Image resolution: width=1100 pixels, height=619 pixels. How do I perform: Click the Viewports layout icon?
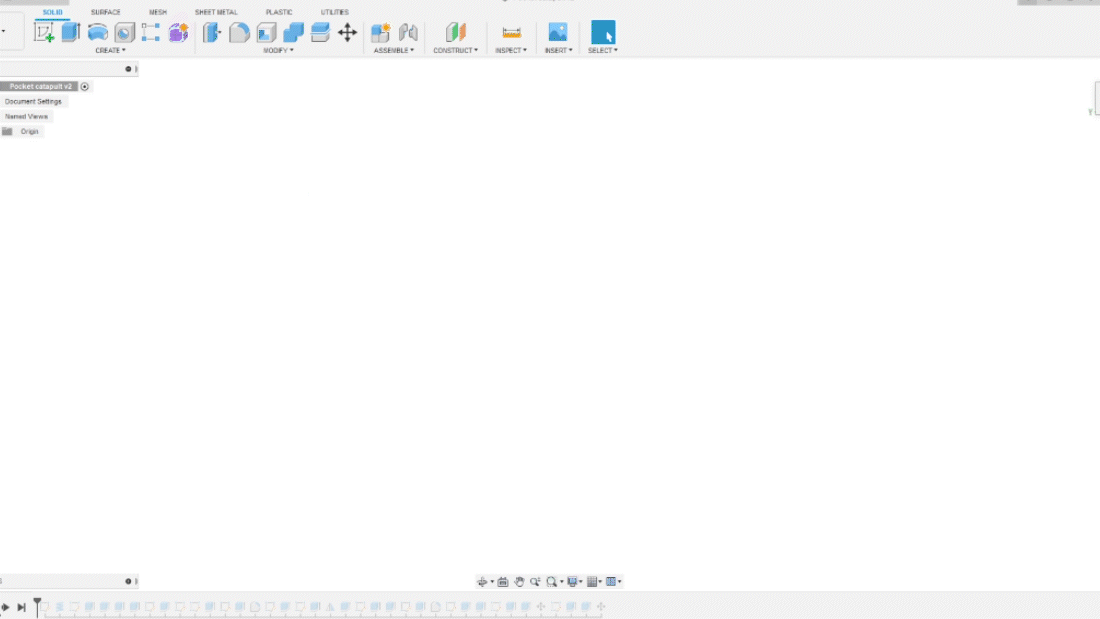tap(611, 582)
